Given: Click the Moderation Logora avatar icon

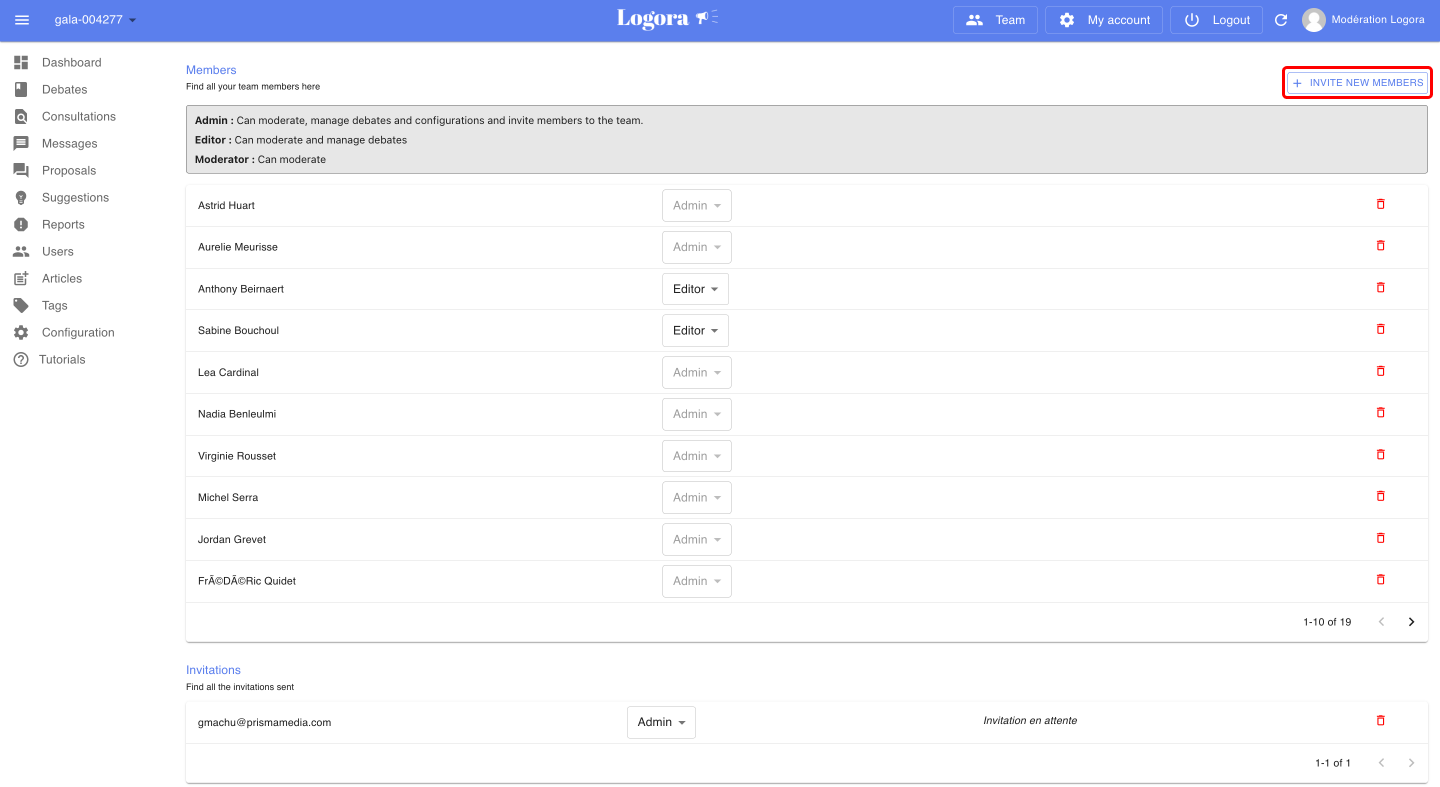Looking at the screenshot, I should [1314, 20].
